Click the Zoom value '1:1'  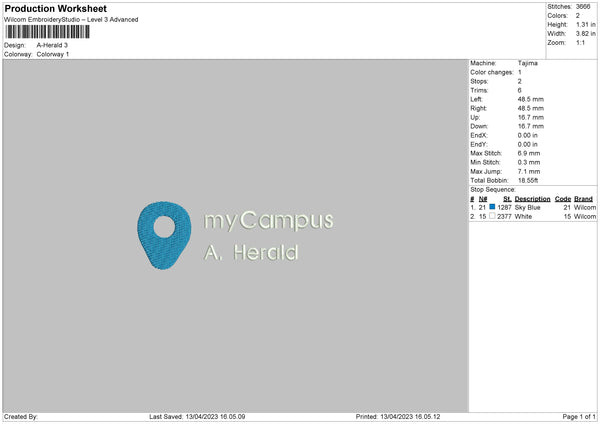pyautogui.click(x=580, y=43)
